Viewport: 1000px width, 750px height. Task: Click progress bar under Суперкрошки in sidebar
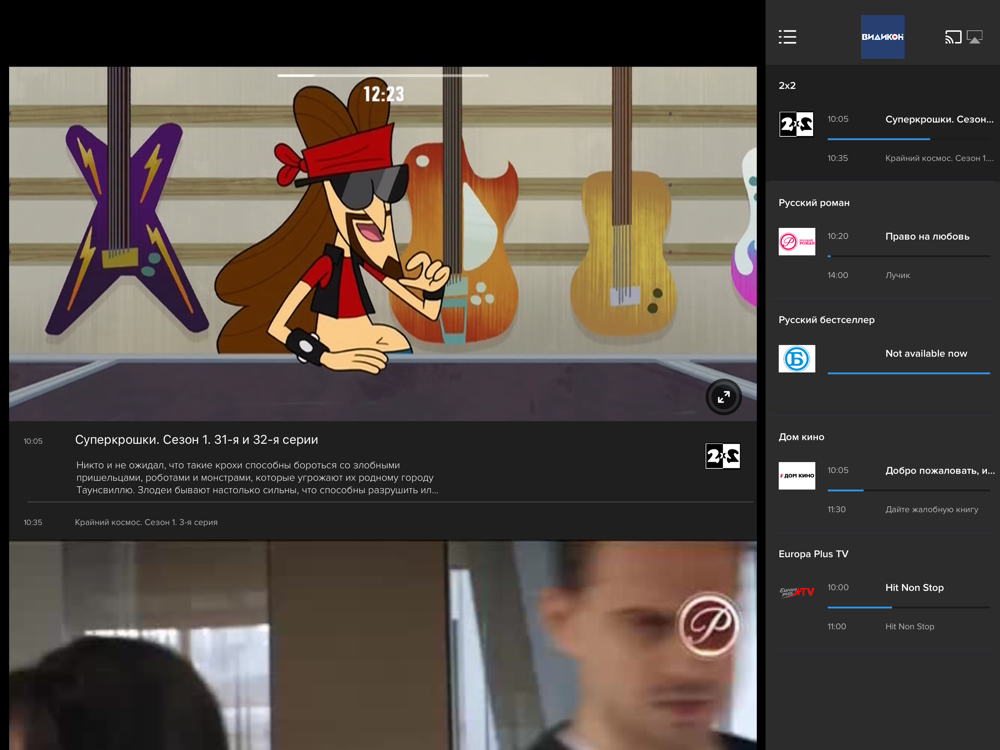(908, 138)
